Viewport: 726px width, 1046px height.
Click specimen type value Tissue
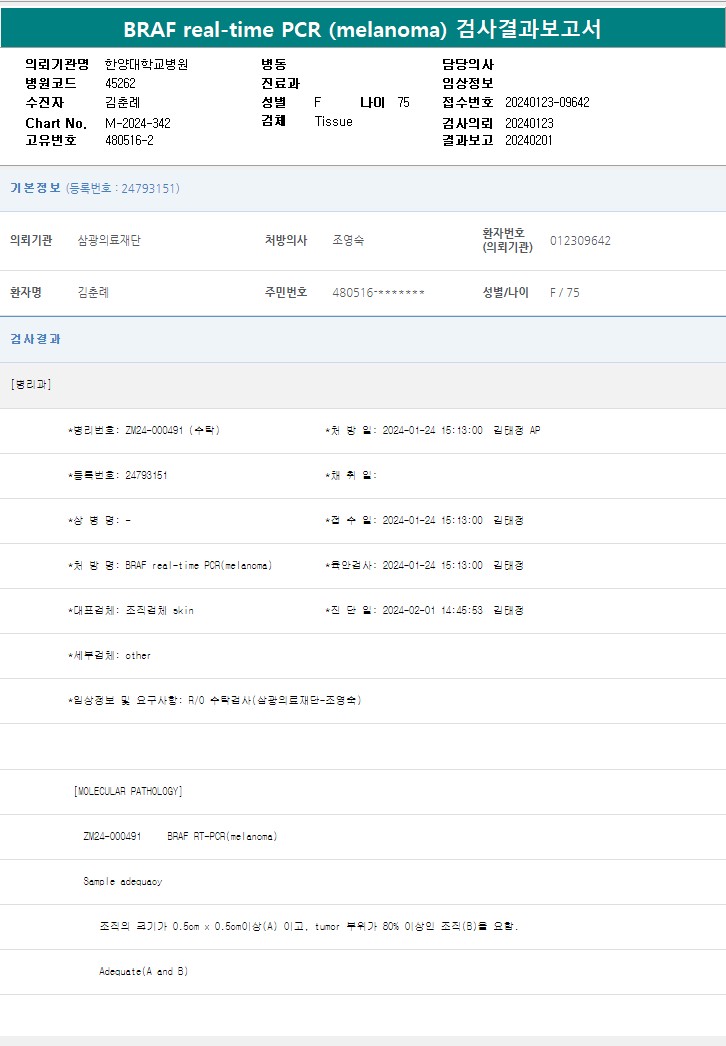(333, 122)
